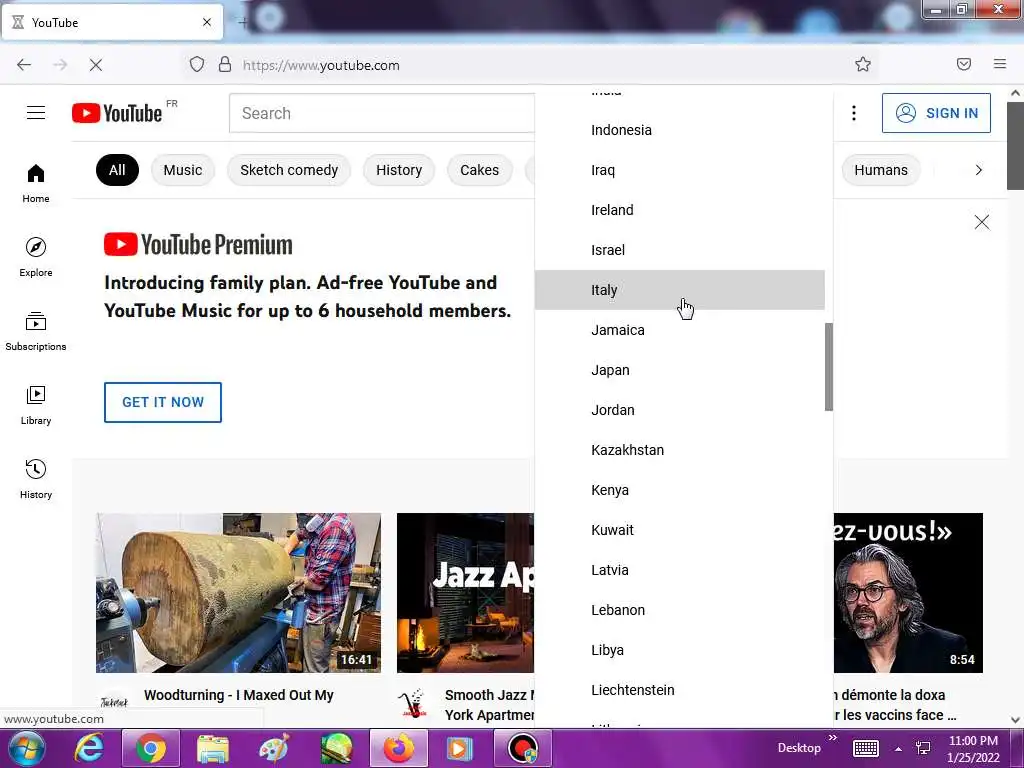Viewport: 1024px width, 768px height.
Task: Click the GET IT NOW button
Action: click(x=163, y=402)
